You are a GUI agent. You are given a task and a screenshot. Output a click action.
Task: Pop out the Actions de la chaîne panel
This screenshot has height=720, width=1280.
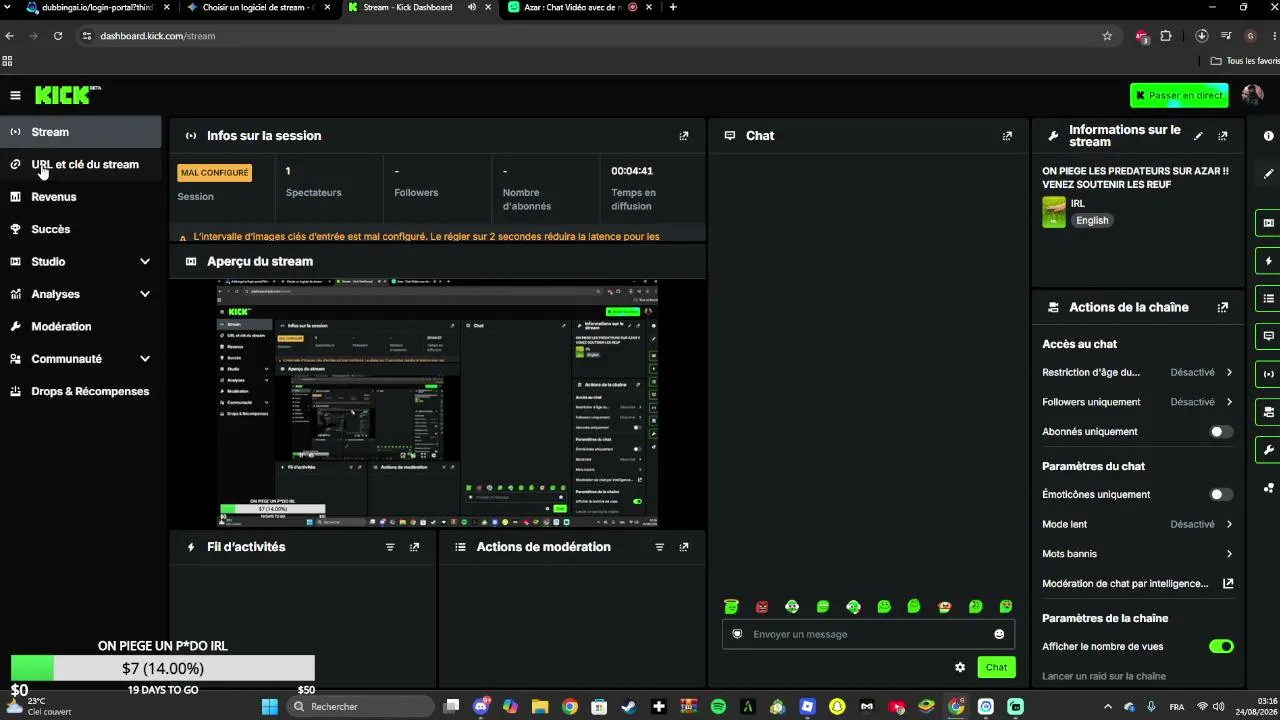pyautogui.click(x=1223, y=308)
